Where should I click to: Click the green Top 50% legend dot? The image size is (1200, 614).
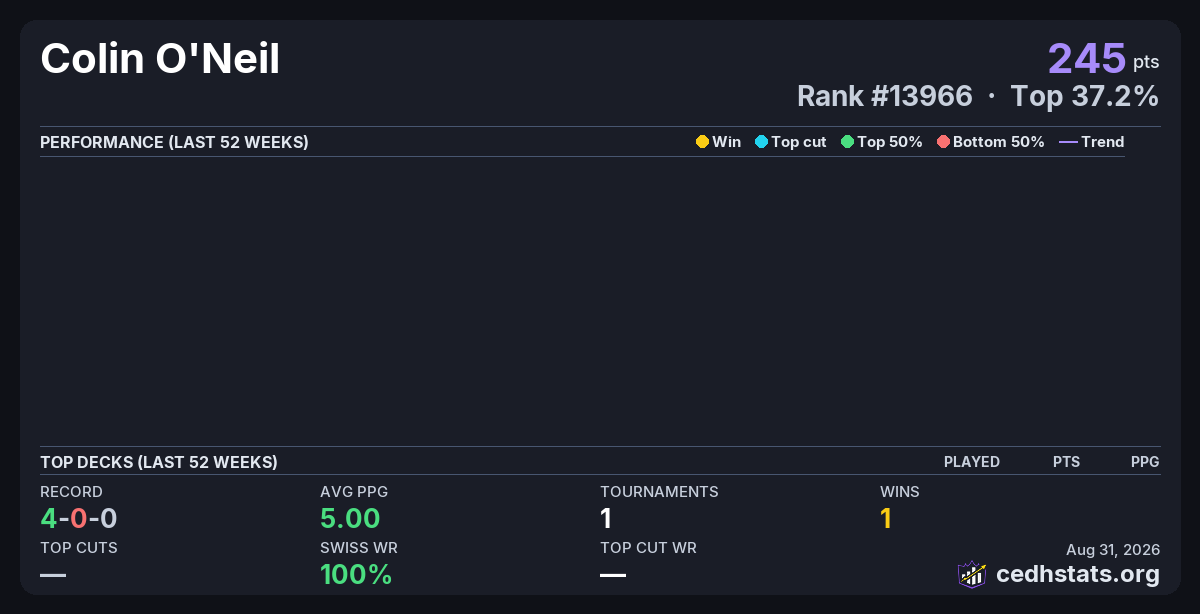[x=847, y=142]
